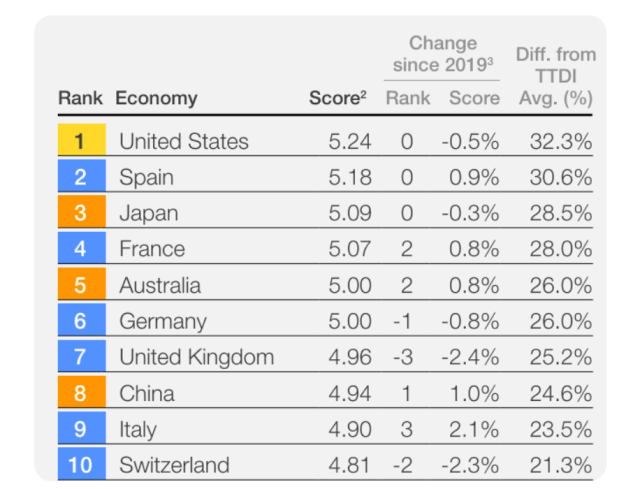Select the blue rank 2 badge
The height and width of the screenshot is (489, 640).
coord(80,177)
